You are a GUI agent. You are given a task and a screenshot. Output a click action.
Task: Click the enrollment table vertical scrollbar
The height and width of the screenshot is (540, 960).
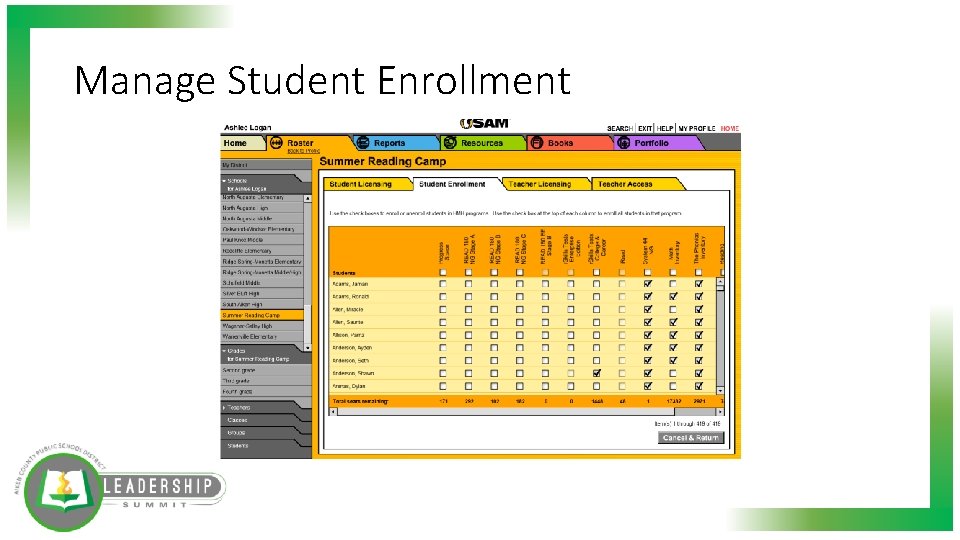click(x=720, y=336)
